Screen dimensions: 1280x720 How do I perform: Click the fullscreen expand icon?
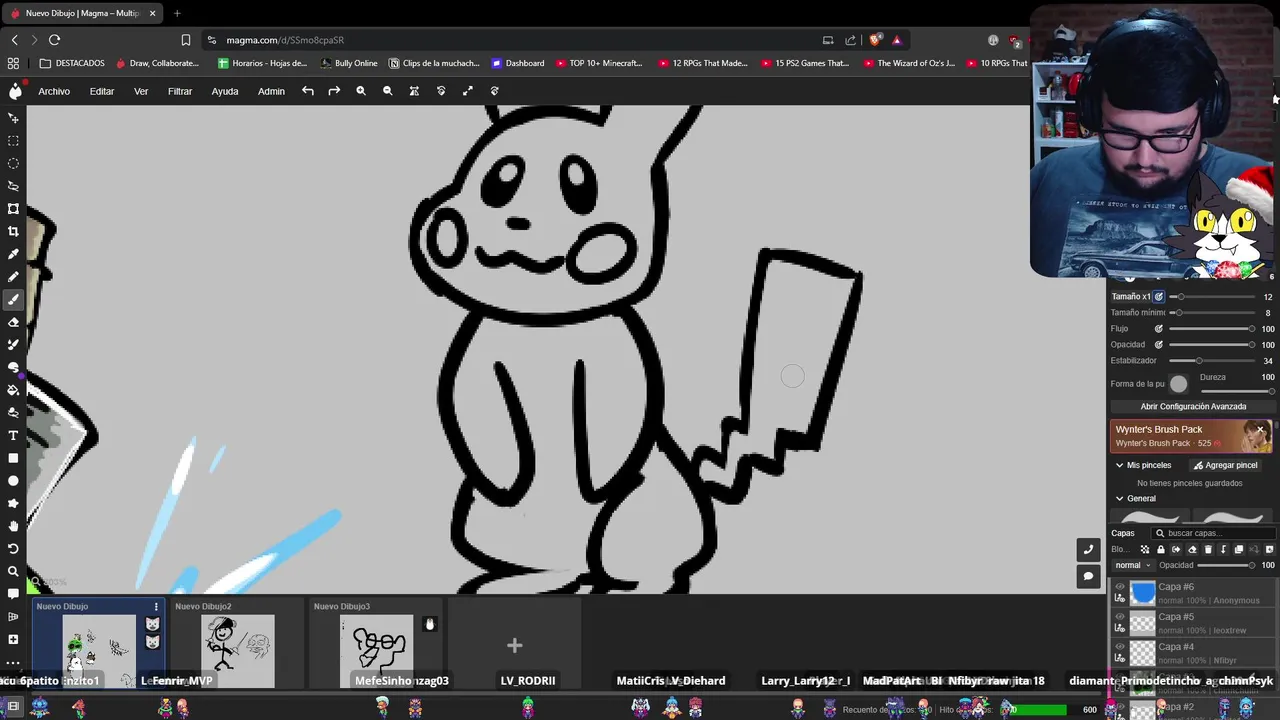click(x=467, y=91)
